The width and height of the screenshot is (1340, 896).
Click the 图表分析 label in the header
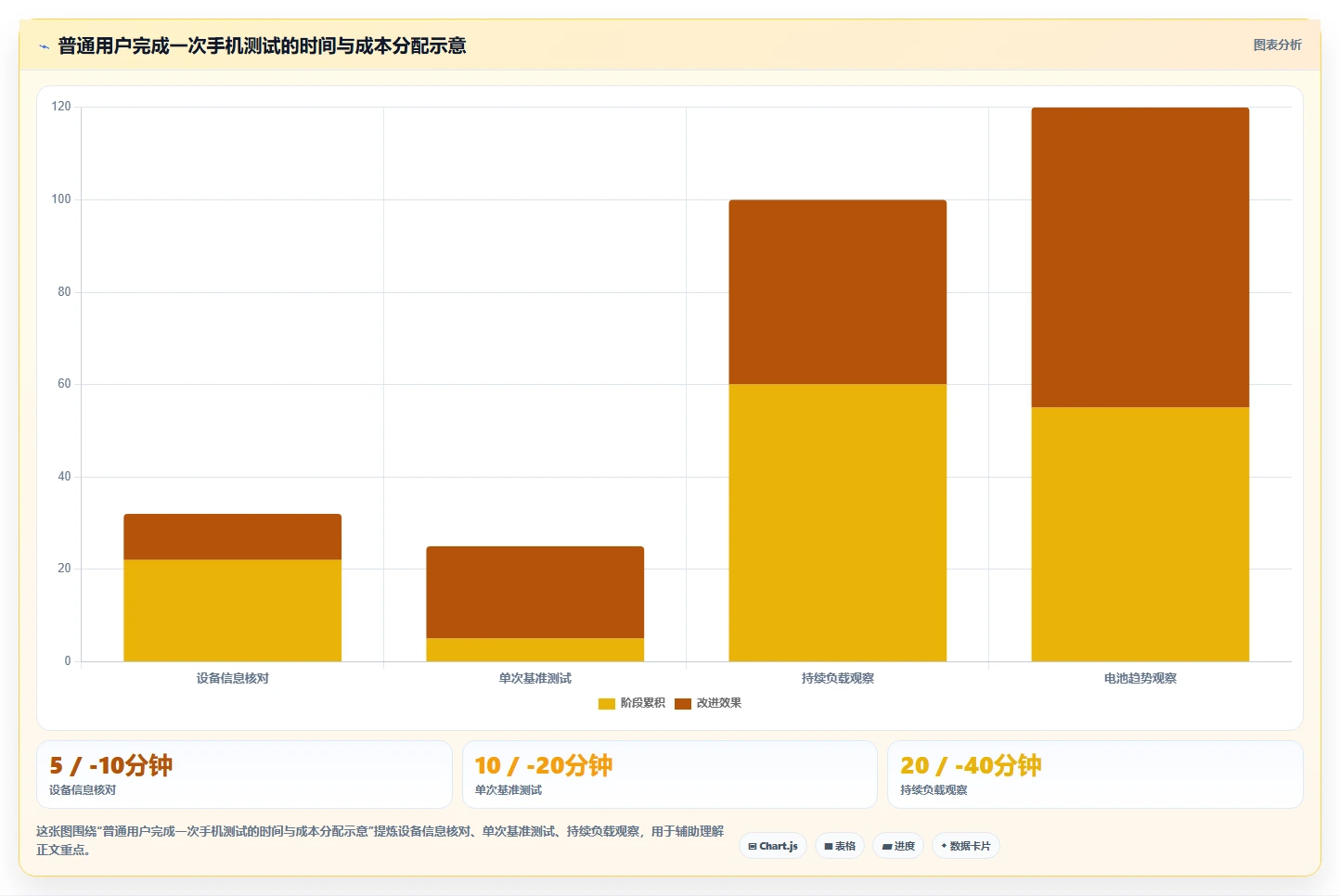pos(1277,45)
